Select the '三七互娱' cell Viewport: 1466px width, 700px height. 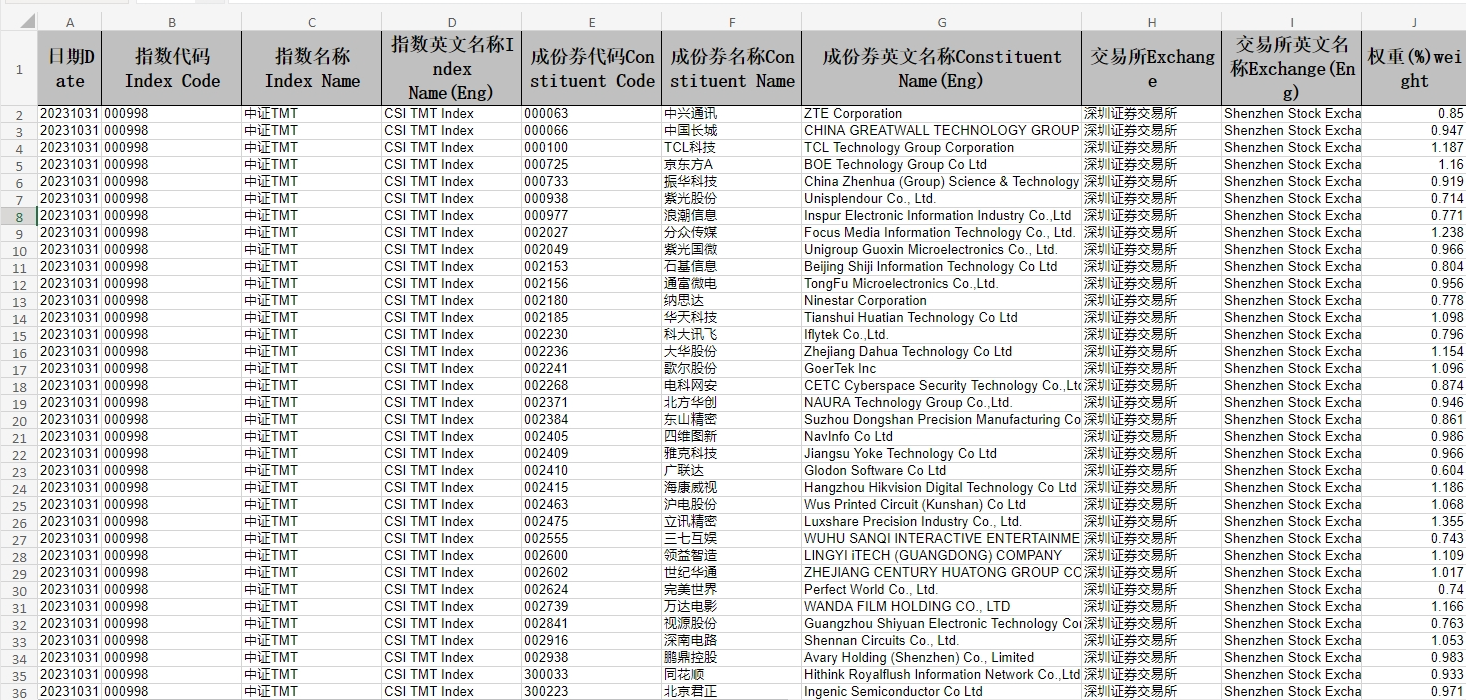(732, 539)
